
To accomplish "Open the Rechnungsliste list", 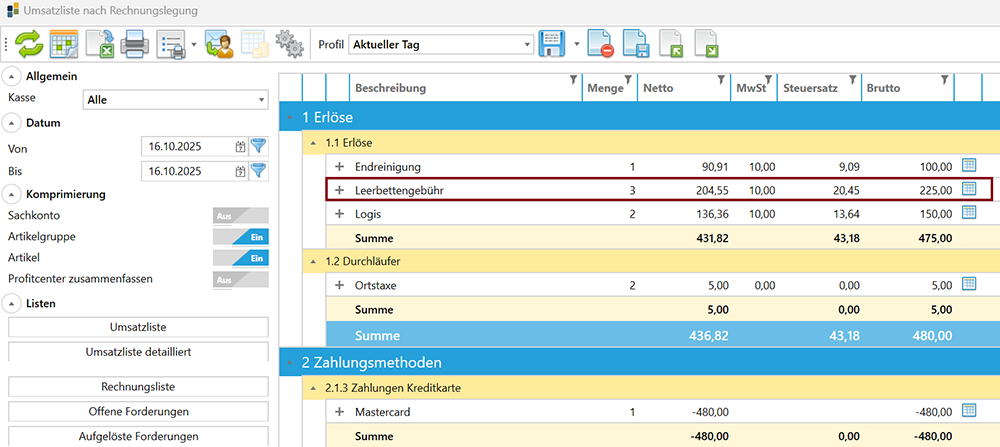I will (x=138, y=387).
